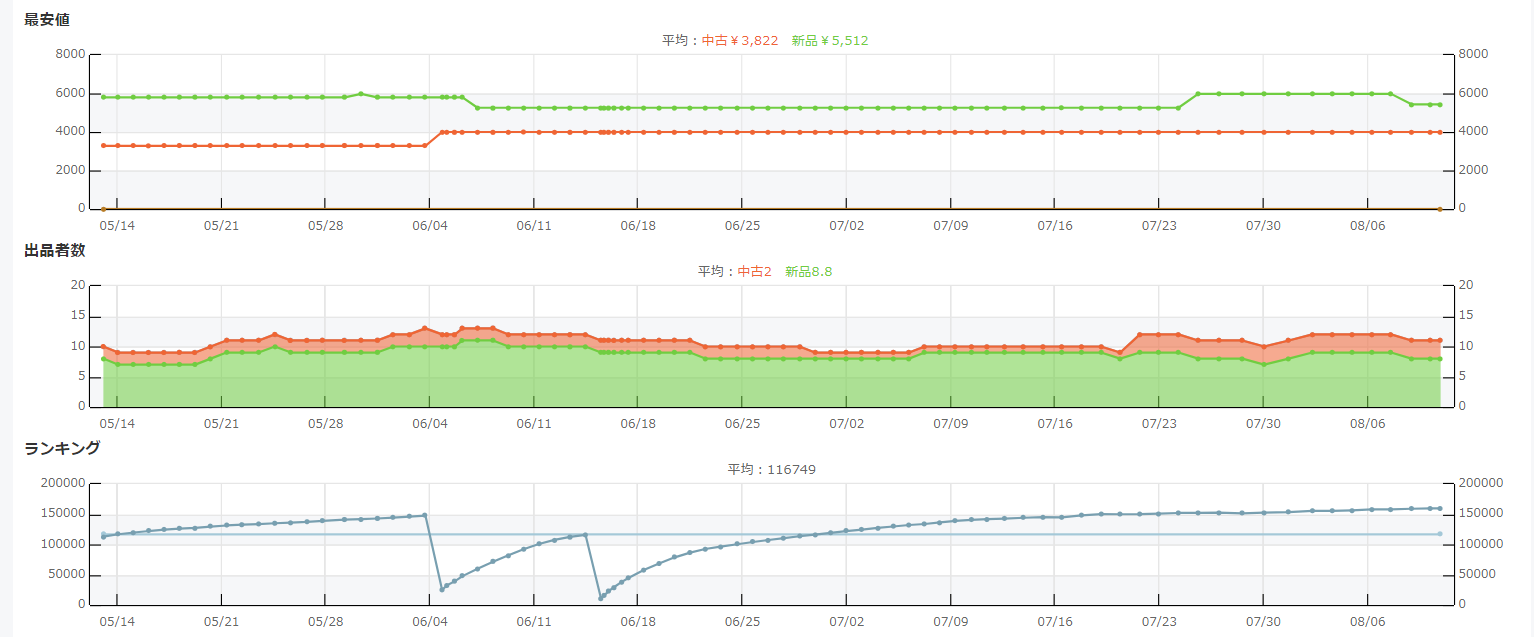The width and height of the screenshot is (1534, 637).
Task: Select the ranking dip point just after 06/04
Action: (x=442, y=589)
